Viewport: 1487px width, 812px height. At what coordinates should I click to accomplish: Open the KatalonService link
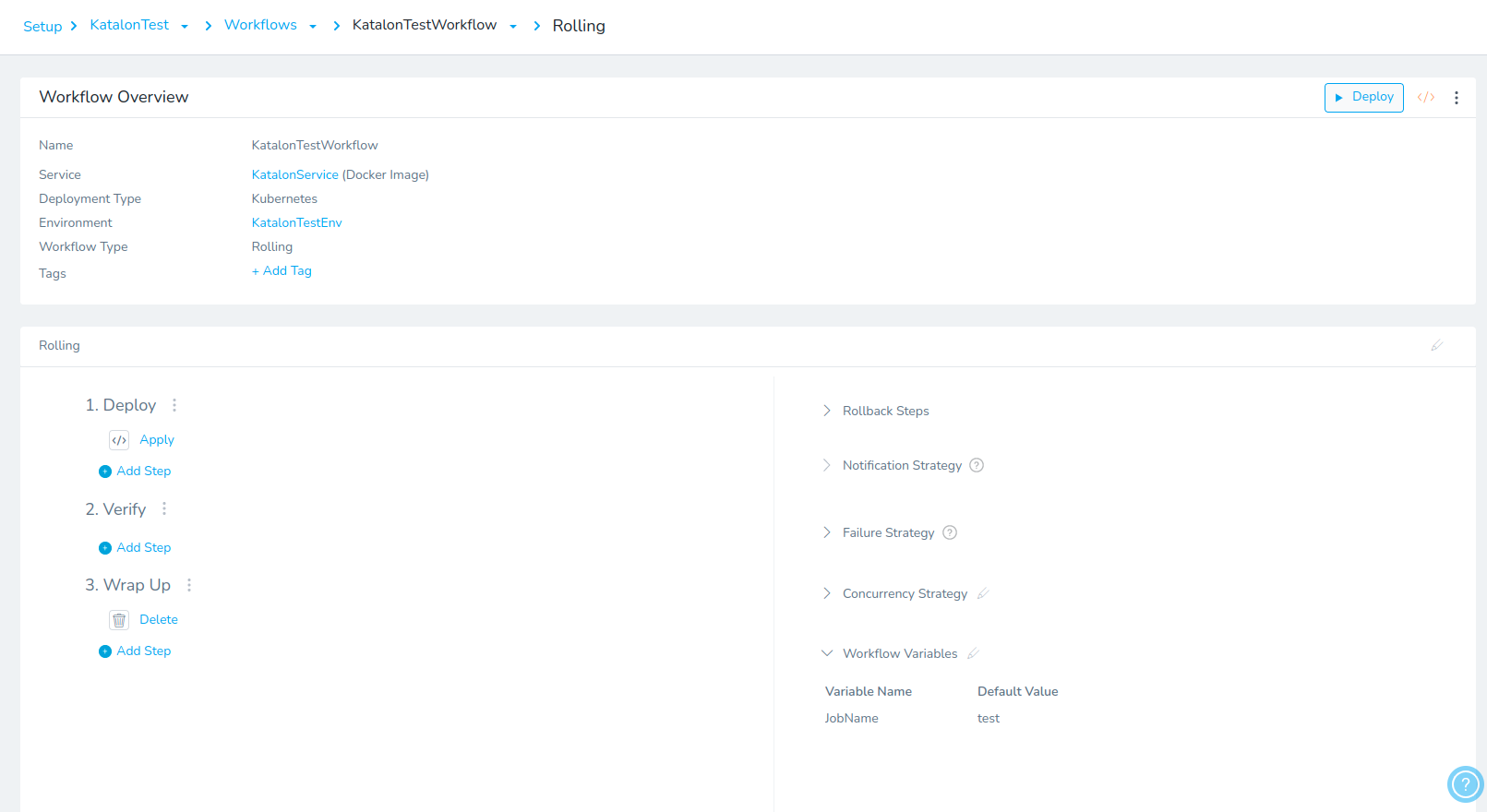pos(294,174)
